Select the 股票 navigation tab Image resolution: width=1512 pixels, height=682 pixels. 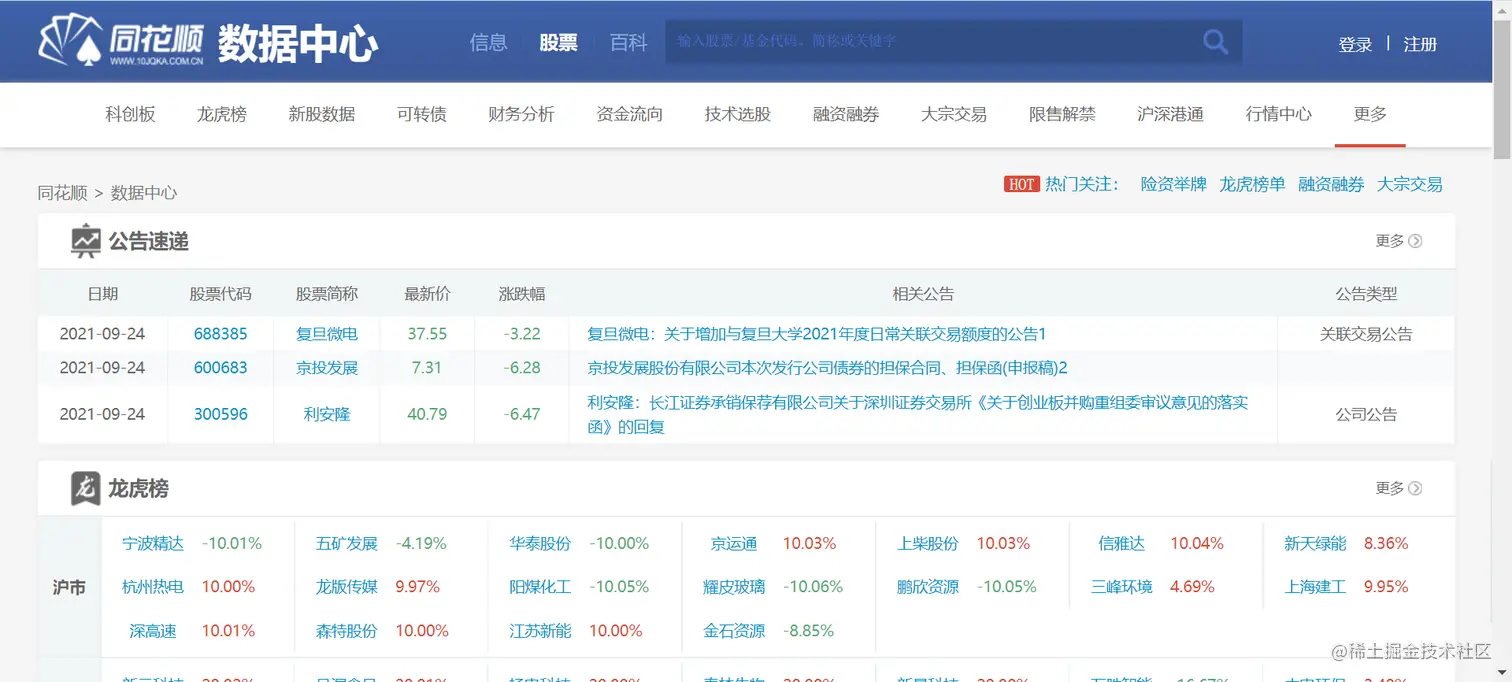click(558, 42)
